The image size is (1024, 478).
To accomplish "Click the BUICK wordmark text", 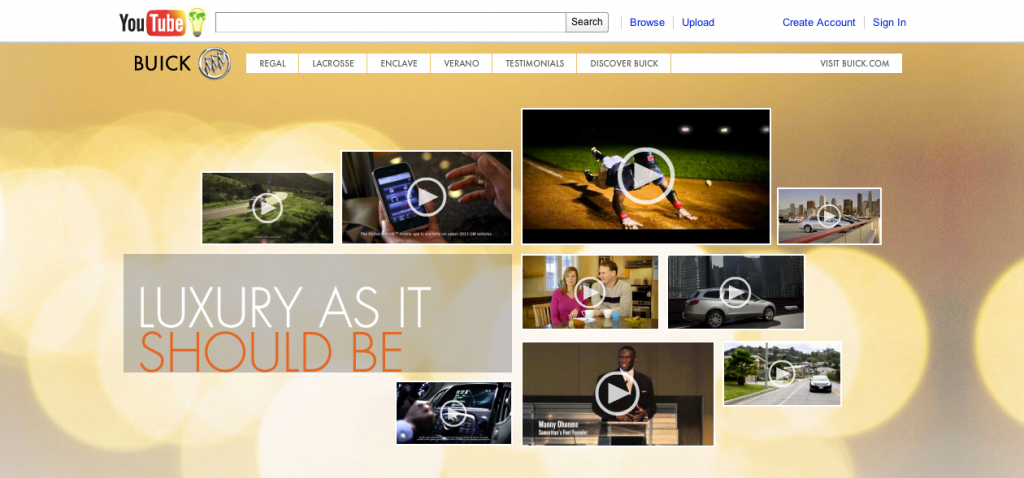I will (162, 63).
